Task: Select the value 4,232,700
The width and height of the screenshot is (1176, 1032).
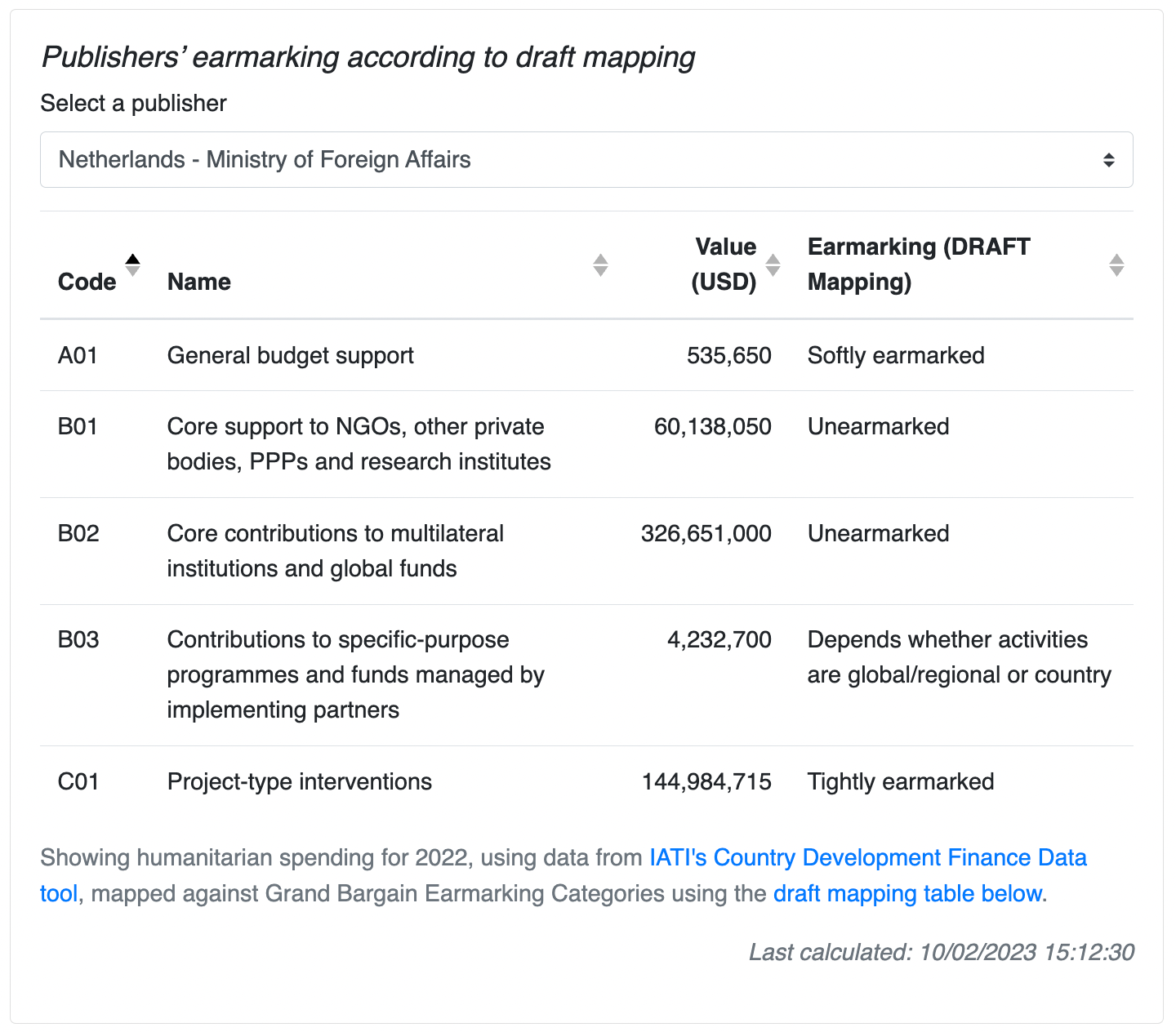Action: click(x=719, y=639)
